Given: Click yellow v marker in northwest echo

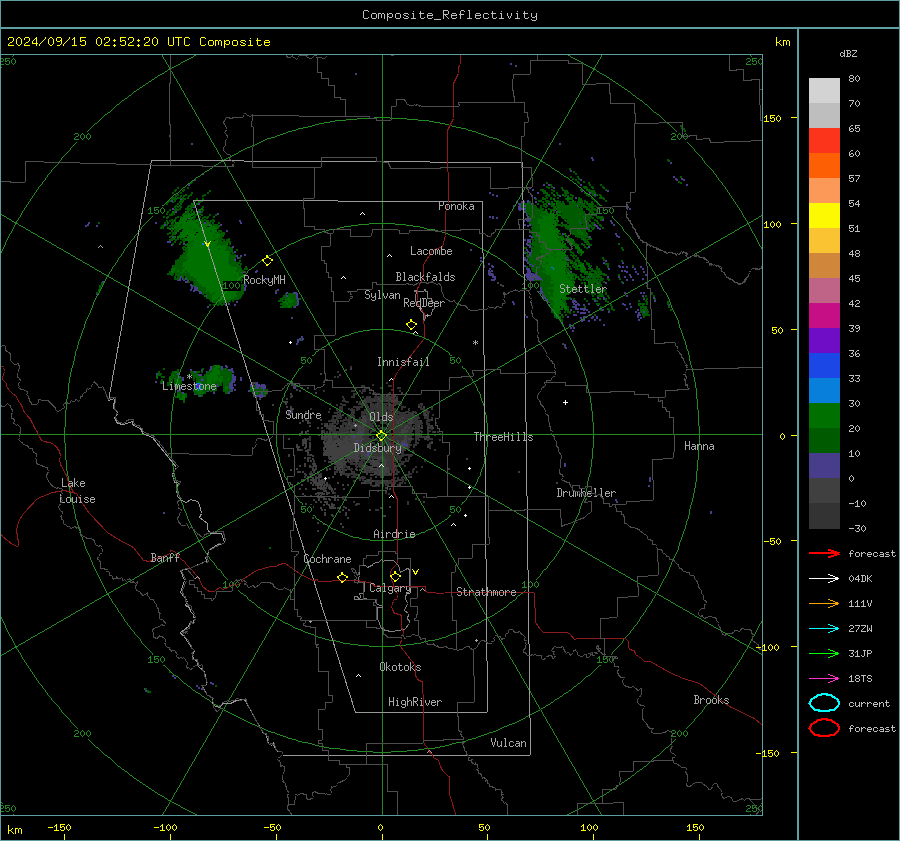Looking at the screenshot, I should click(x=207, y=245).
